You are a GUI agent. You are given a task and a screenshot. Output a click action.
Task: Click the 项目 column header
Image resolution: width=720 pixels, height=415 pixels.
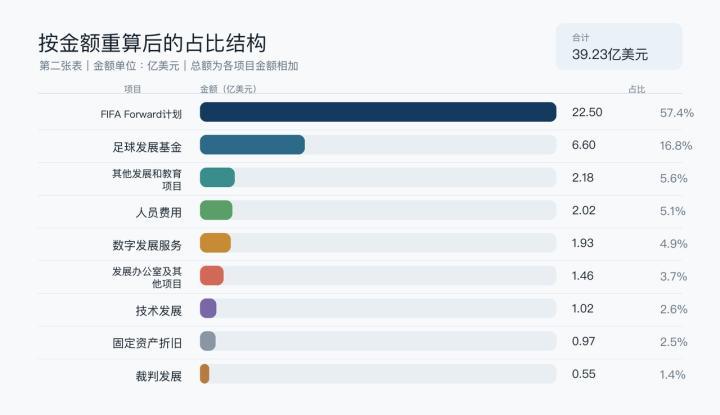(x=133, y=89)
